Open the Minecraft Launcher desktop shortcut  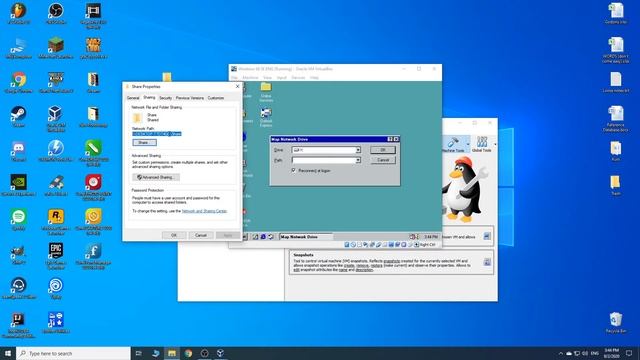click(56, 48)
